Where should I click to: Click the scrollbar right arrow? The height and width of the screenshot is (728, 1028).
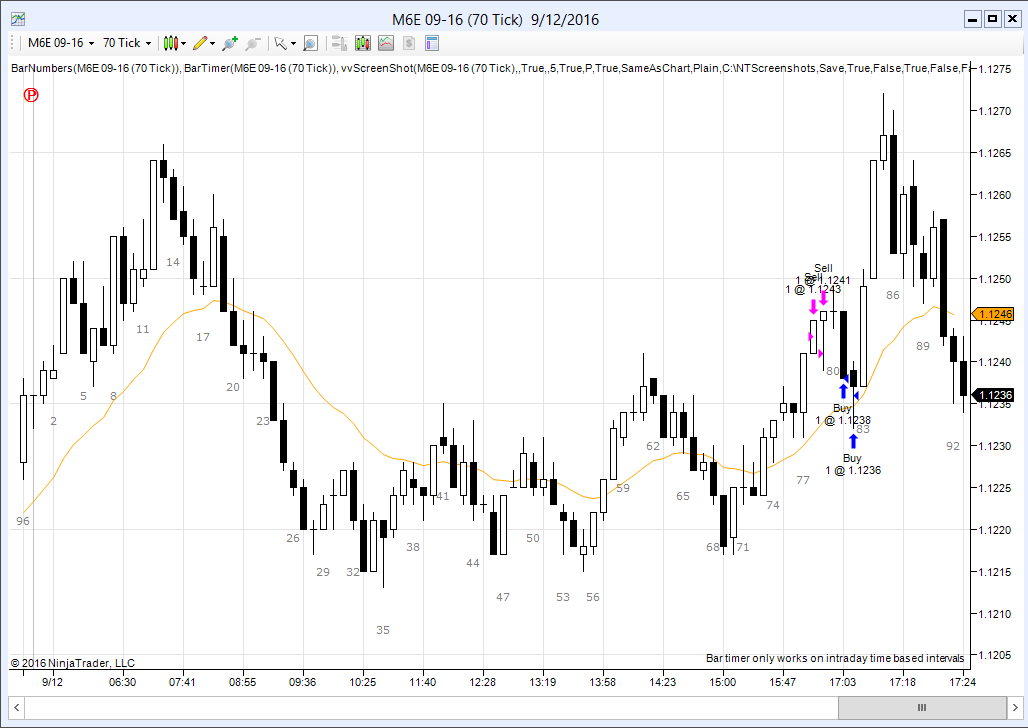pyautogui.click(x=1016, y=708)
